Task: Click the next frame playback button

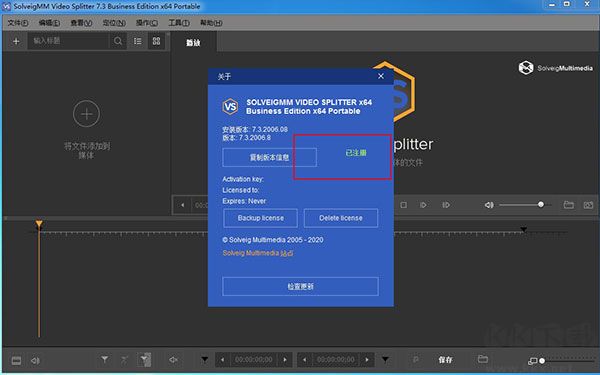Action: pos(423,205)
